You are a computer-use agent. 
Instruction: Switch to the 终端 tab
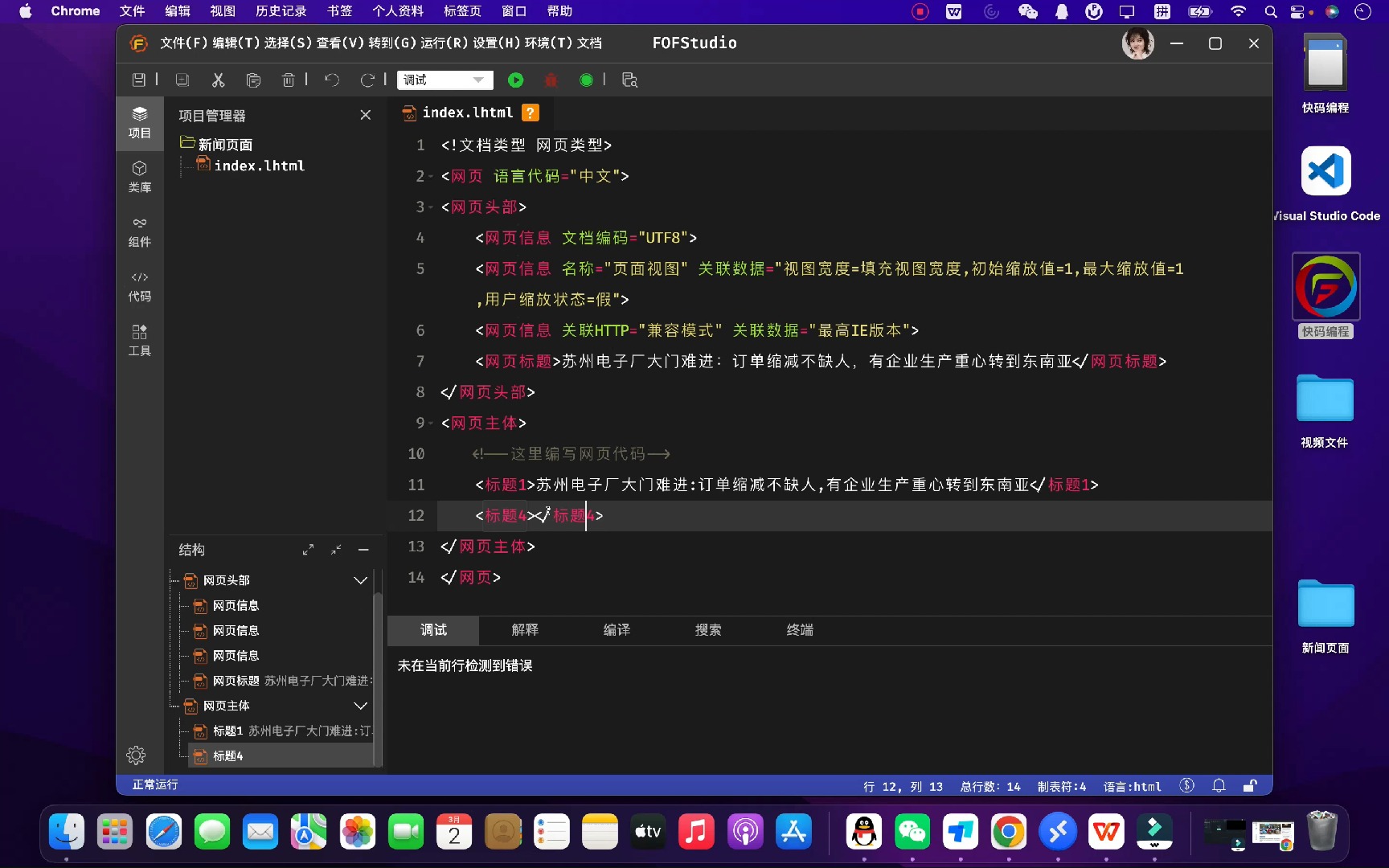coord(799,630)
